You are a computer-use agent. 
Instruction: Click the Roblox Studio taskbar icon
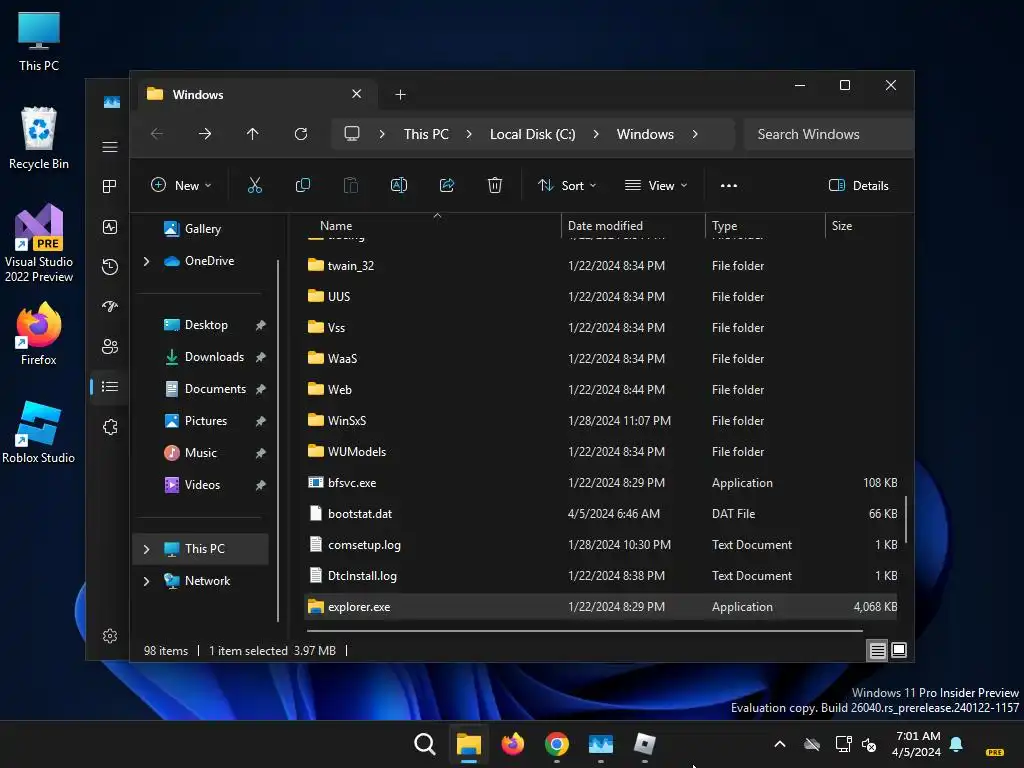tap(645, 744)
